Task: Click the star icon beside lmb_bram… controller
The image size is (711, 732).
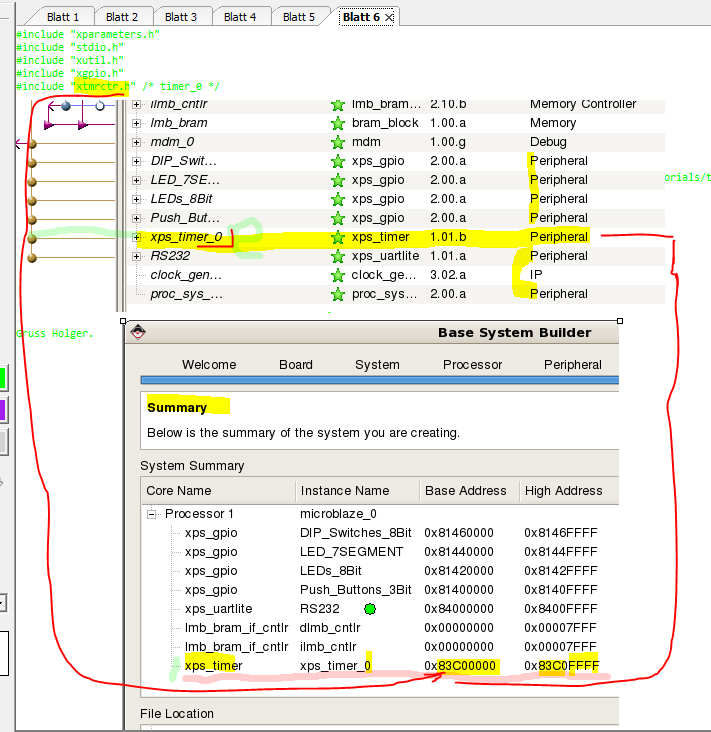Action: (338, 105)
